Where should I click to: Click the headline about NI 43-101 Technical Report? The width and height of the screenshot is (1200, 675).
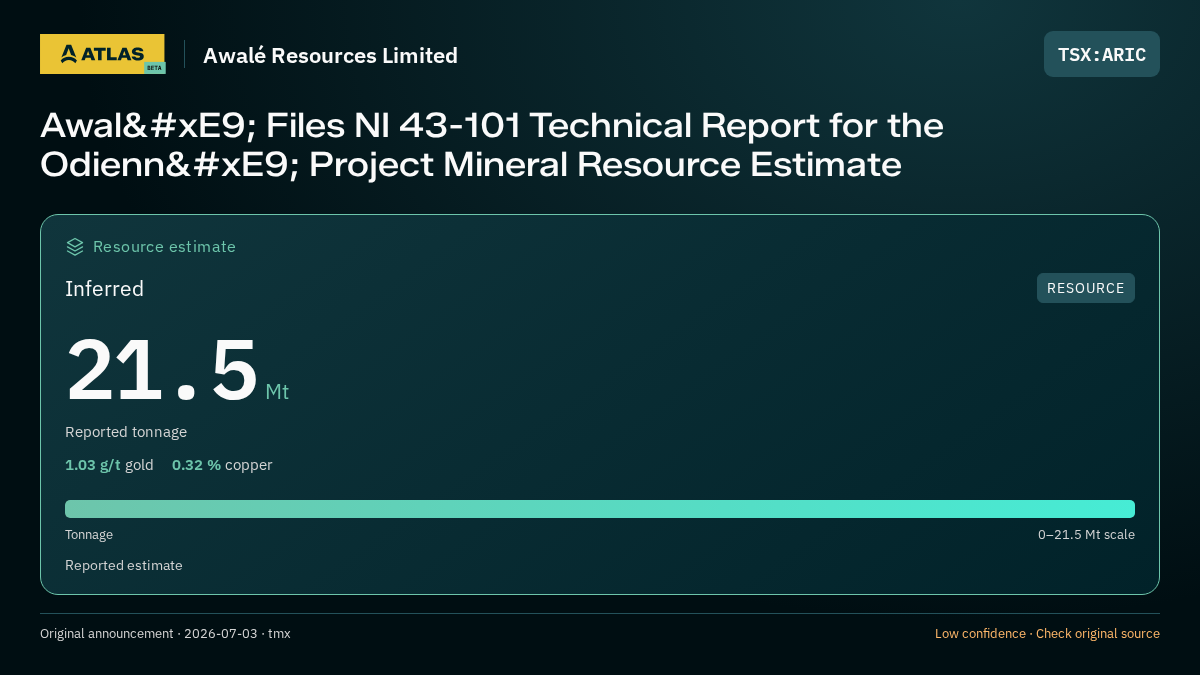coord(492,144)
